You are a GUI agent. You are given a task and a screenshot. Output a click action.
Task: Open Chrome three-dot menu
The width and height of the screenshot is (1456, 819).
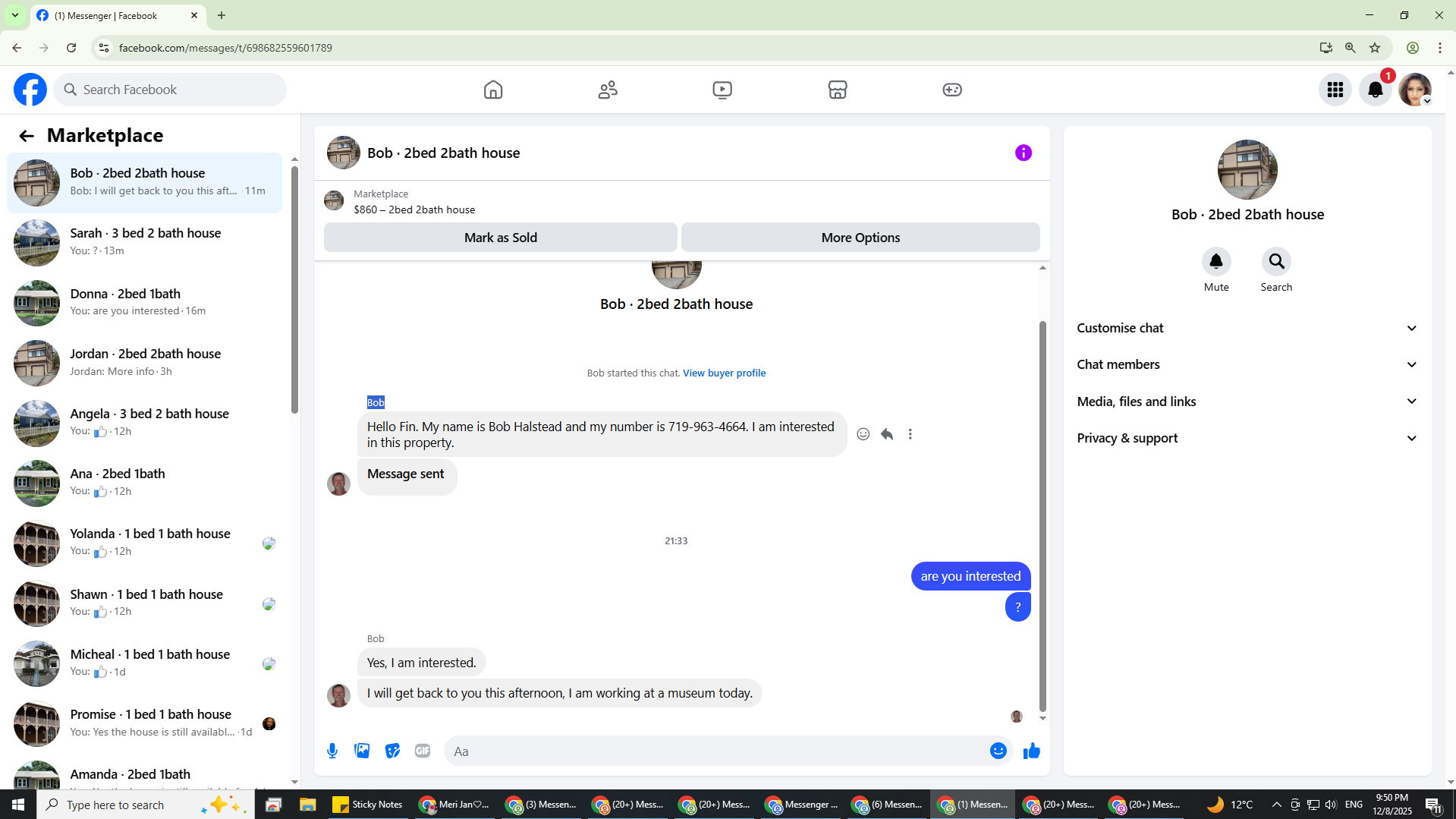click(x=1440, y=48)
